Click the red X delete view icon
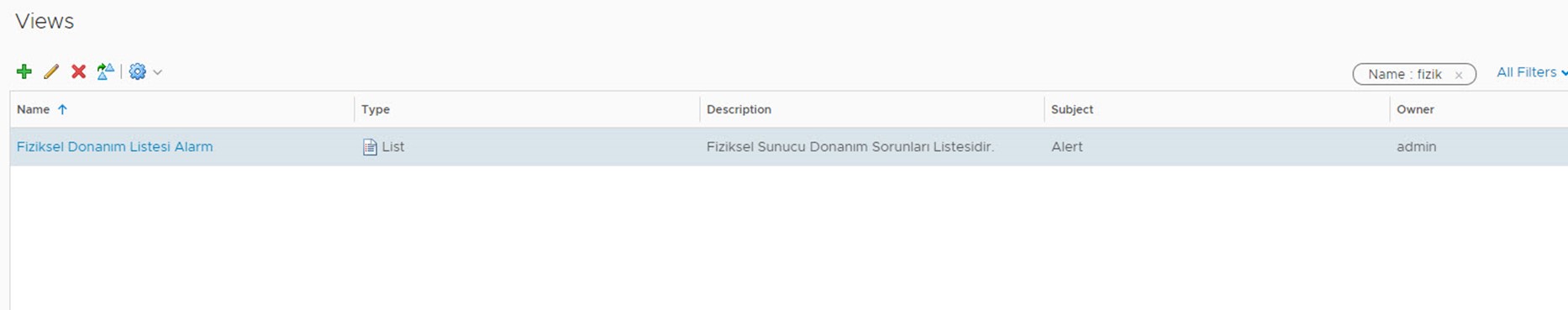The width and height of the screenshot is (1568, 310). [x=78, y=71]
